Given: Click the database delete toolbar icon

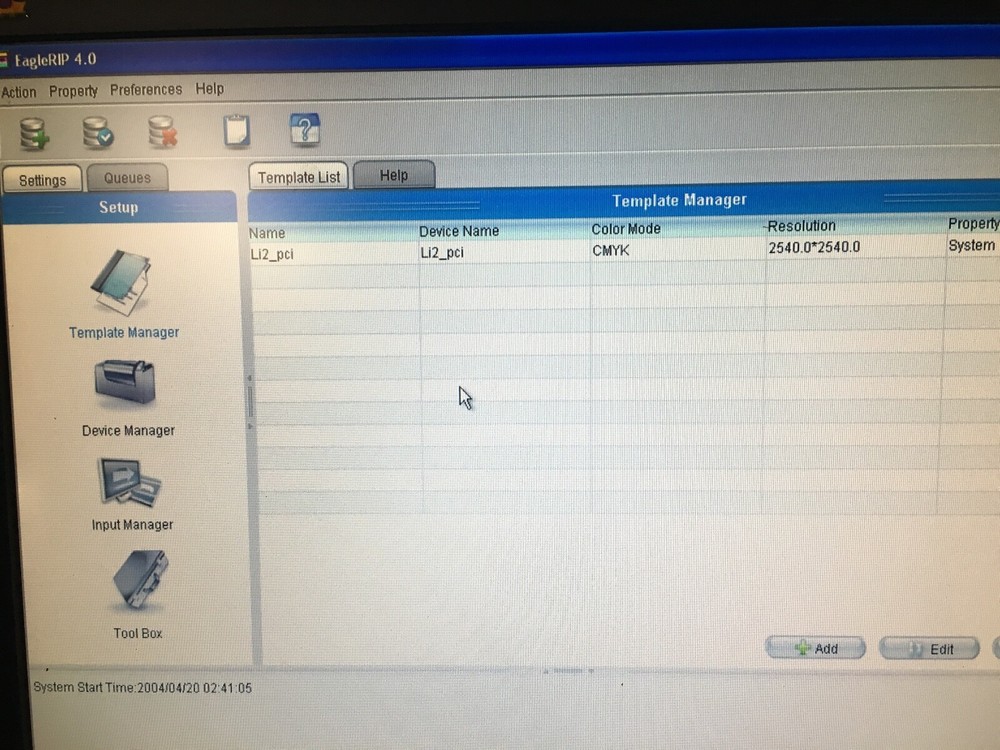Looking at the screenshot, I should (160, 129).
